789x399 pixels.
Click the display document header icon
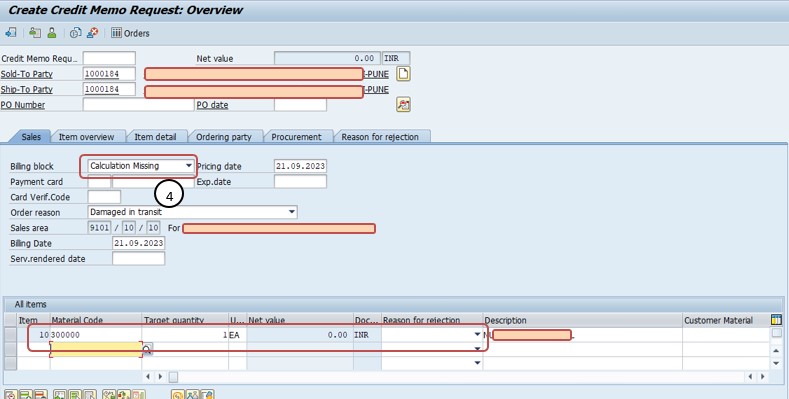(35, 33)
